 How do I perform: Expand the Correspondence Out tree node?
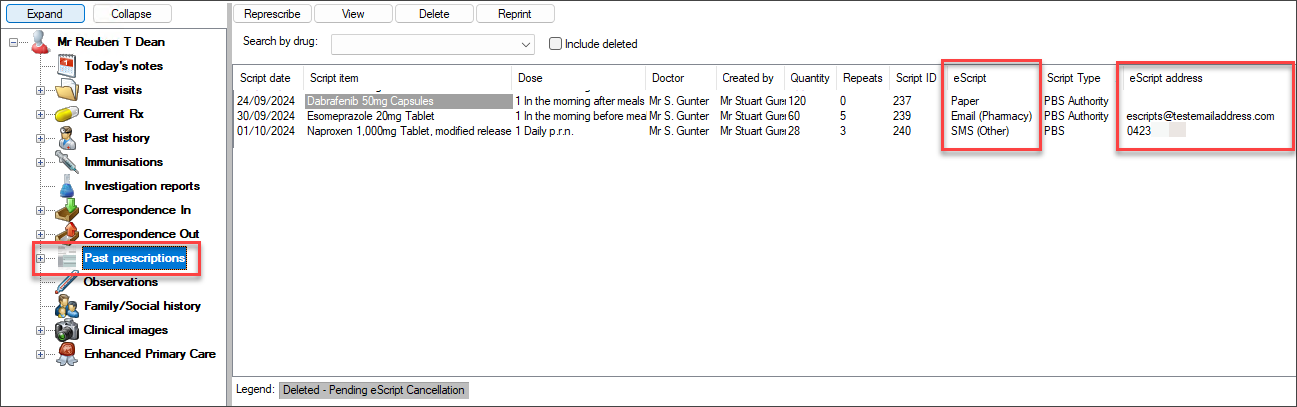(x=41, y=234)
